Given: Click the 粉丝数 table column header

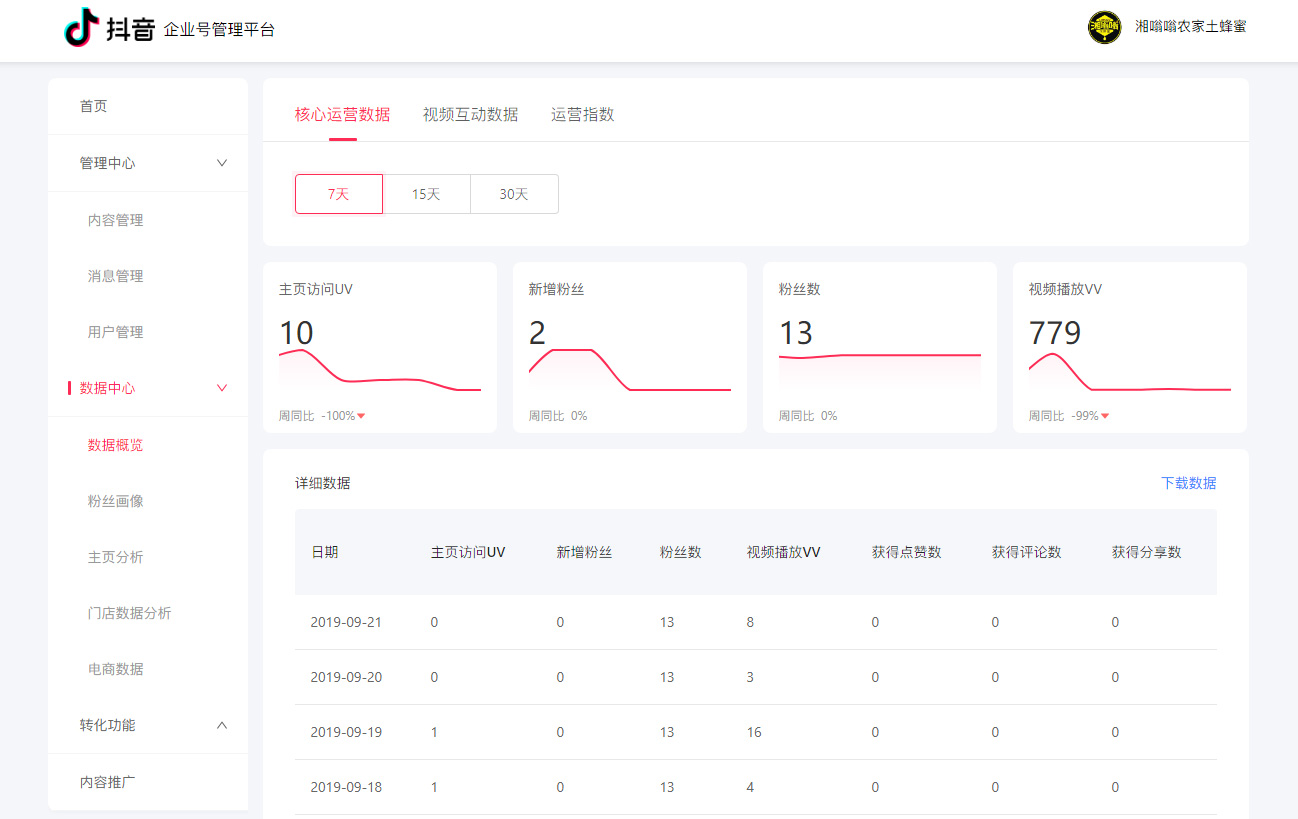Looking at the screenshot, I should tap(680, 552).
